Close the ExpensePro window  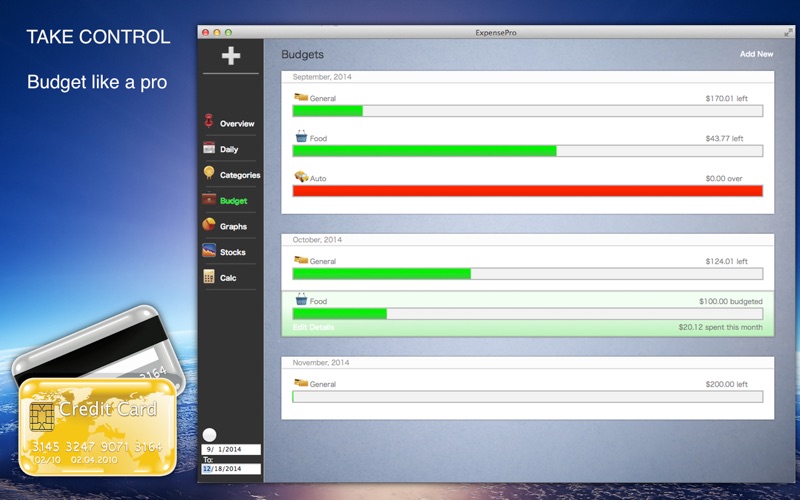click(x=206, y=32)
